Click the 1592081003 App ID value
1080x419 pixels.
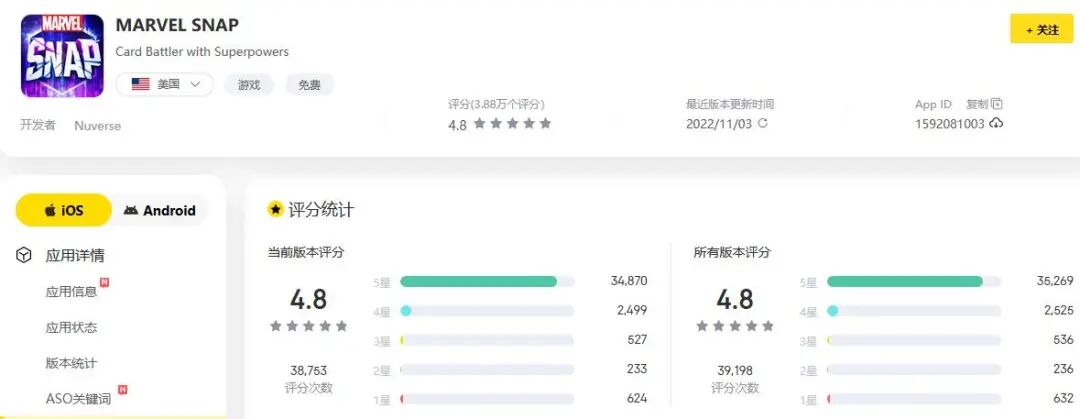(949, 125)
